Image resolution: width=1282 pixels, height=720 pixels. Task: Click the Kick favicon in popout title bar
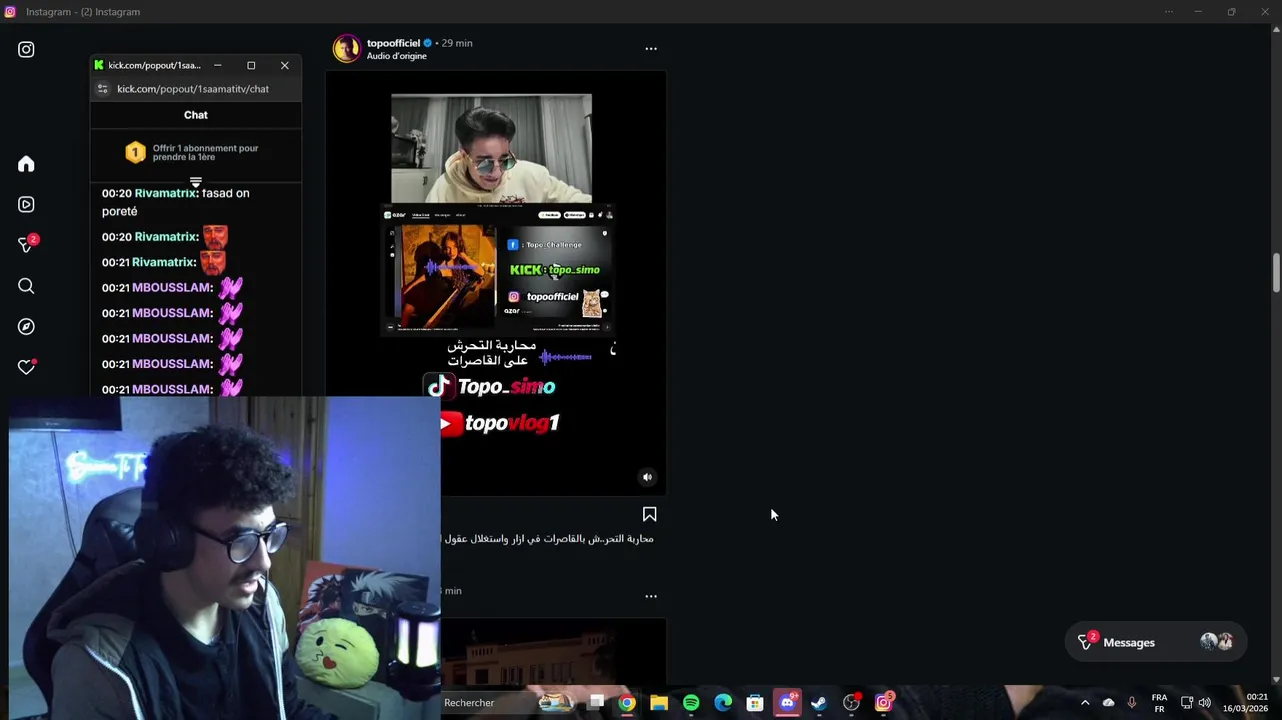pos(99,65)
